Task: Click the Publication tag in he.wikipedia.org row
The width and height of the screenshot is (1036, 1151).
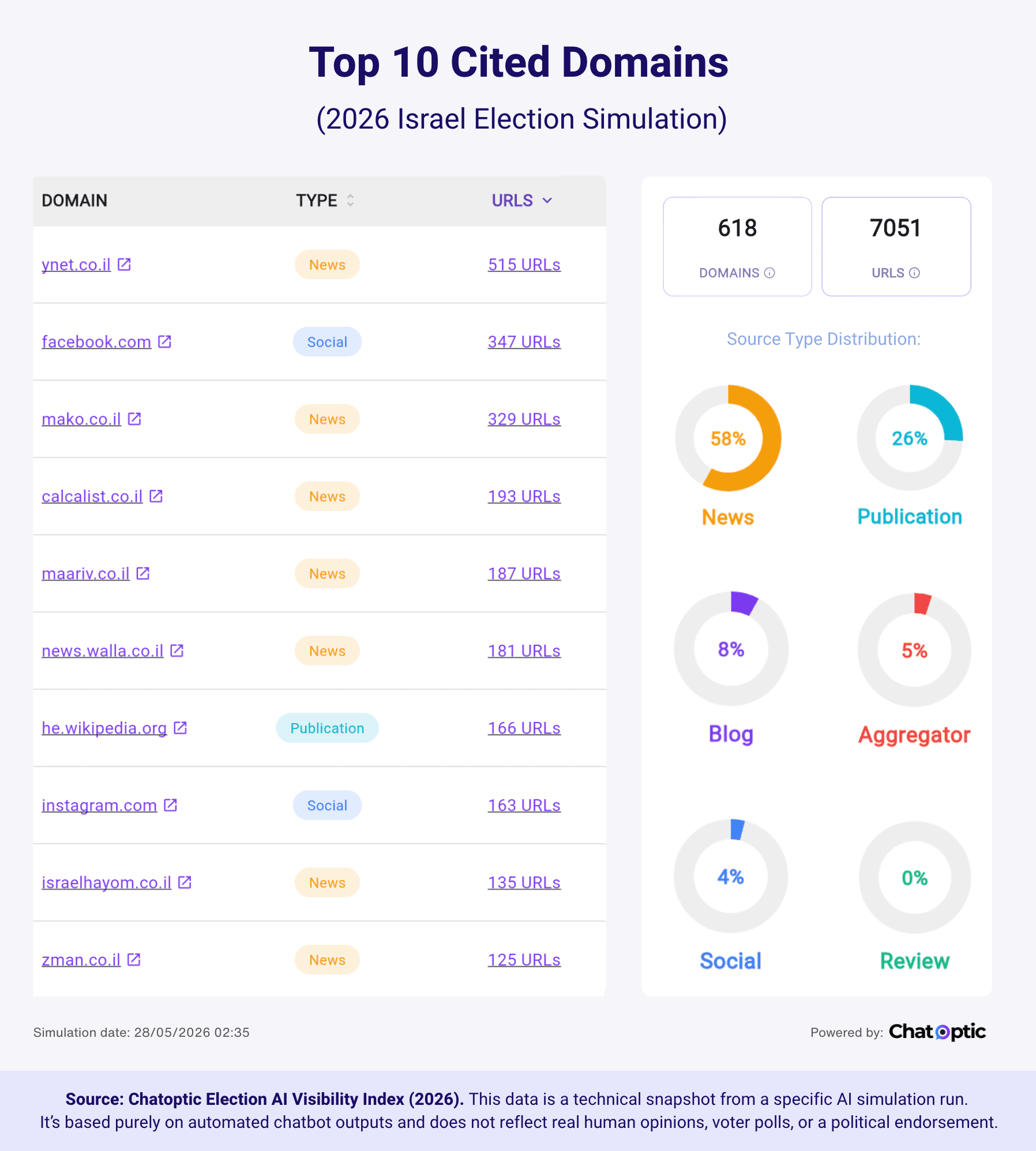Action: 327,728
